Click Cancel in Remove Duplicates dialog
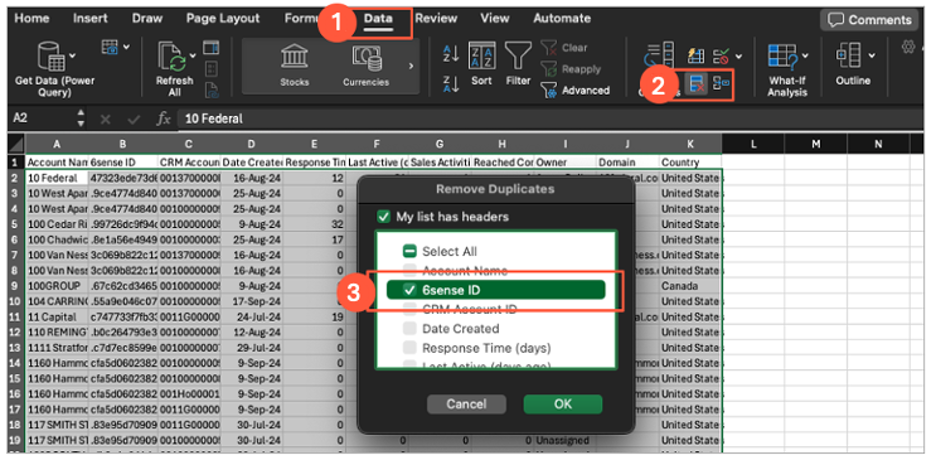936x460 pixels. click(466, 404)
